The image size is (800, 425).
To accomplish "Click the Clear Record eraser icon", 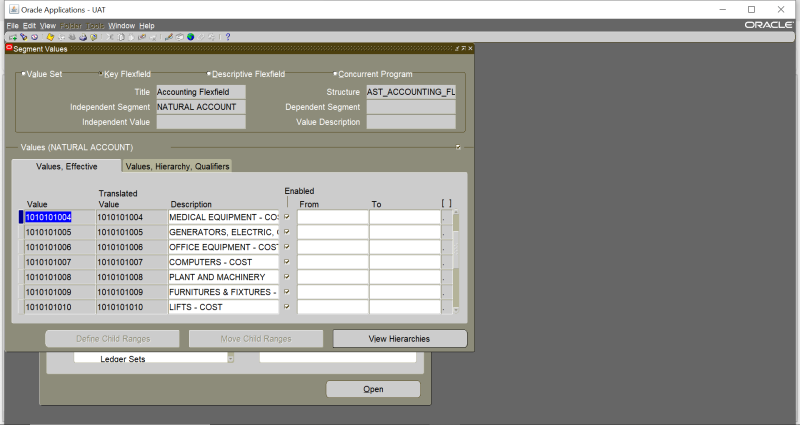I will click(142, 37).
